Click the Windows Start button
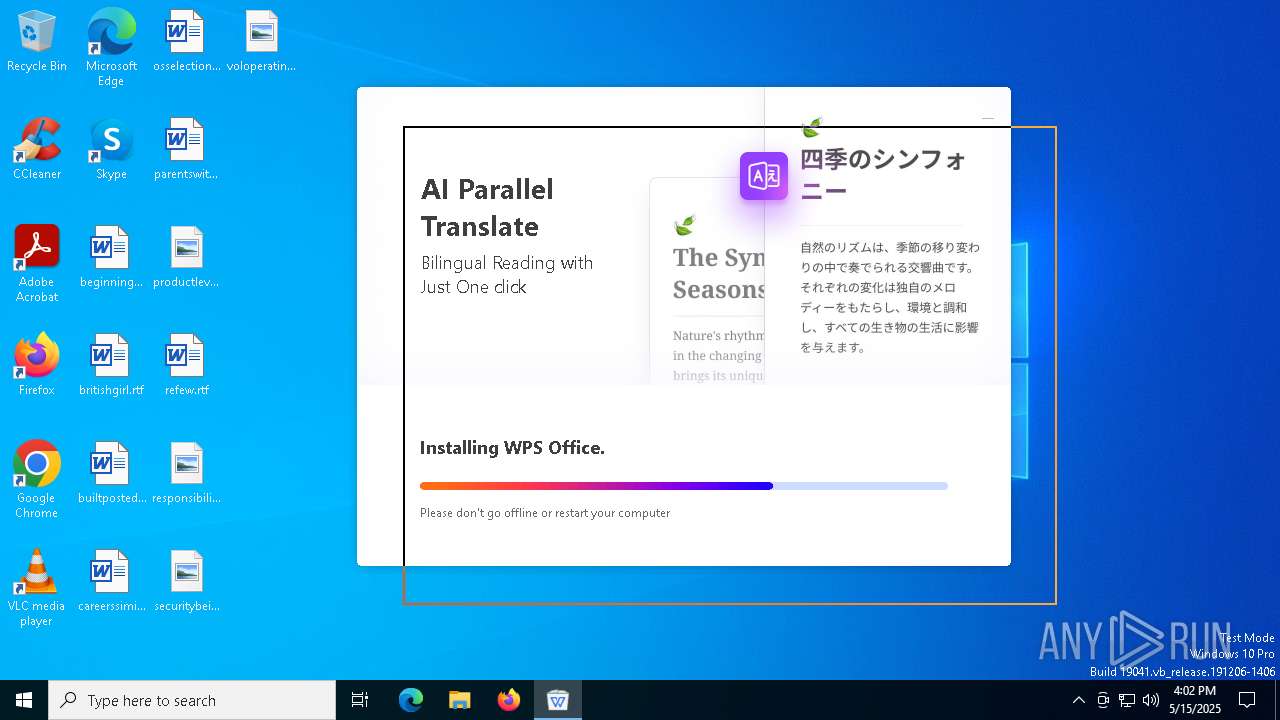1280x720 pixels. [x=24, y=700]
